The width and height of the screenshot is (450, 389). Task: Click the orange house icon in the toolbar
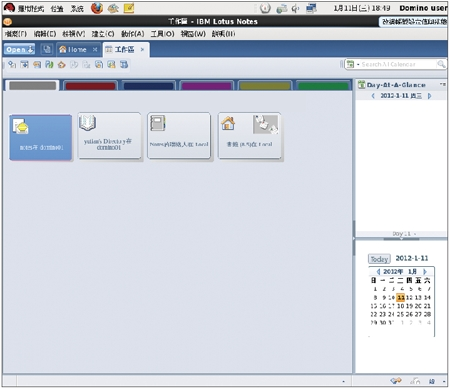tap(61, 65)
